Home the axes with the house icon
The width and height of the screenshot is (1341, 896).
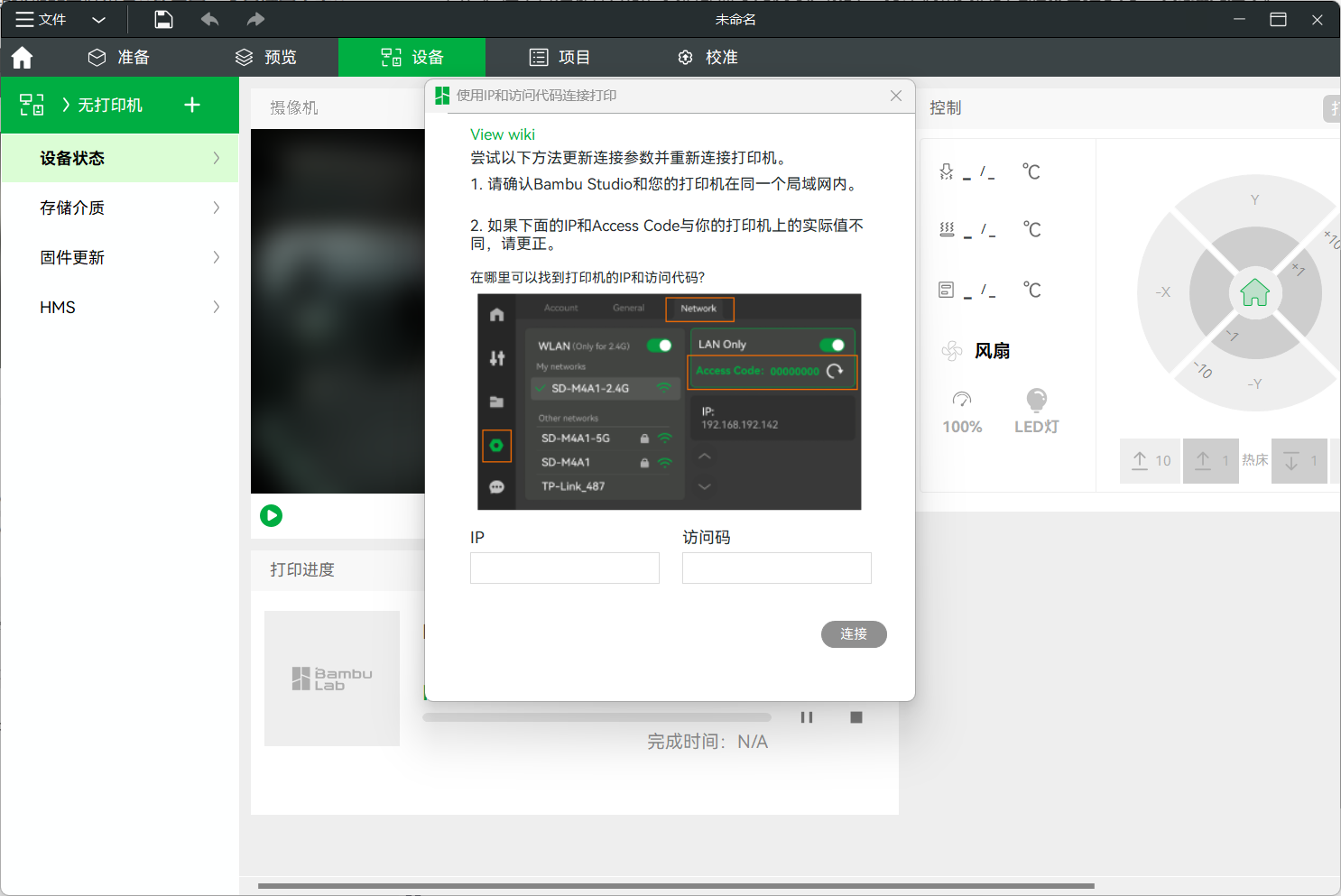1255,292
